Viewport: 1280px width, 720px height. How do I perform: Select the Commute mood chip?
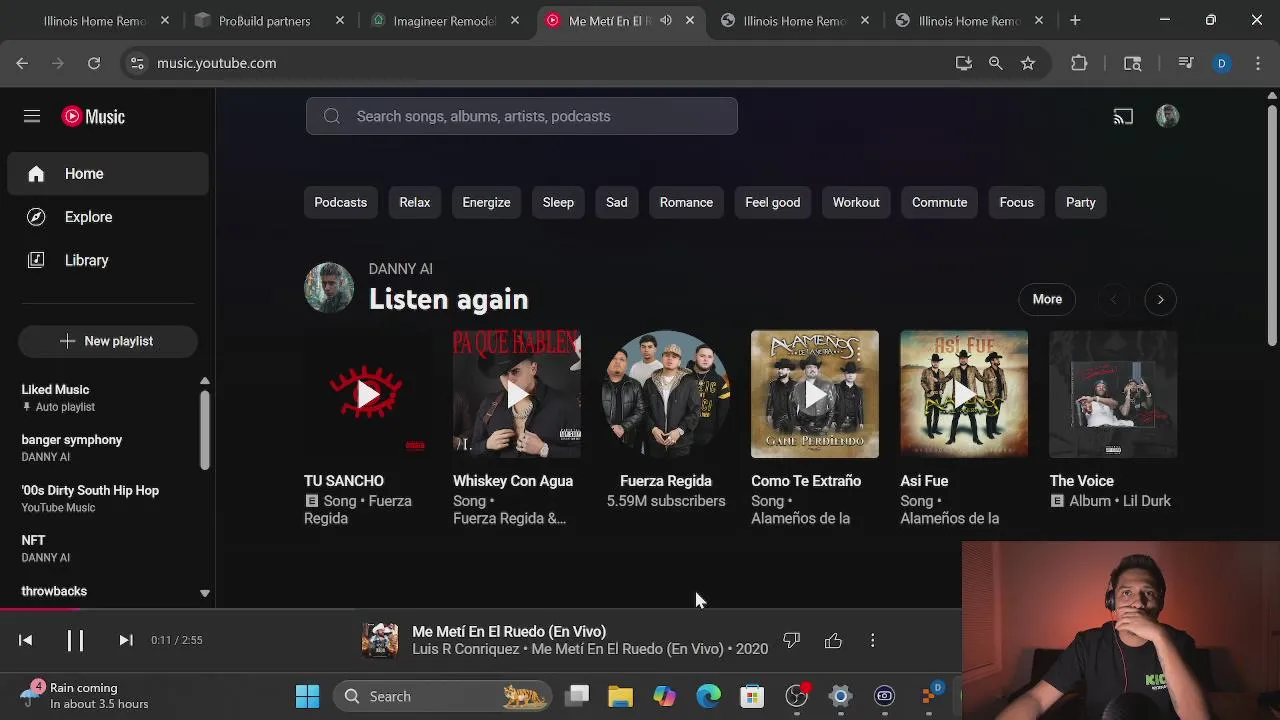940,202
